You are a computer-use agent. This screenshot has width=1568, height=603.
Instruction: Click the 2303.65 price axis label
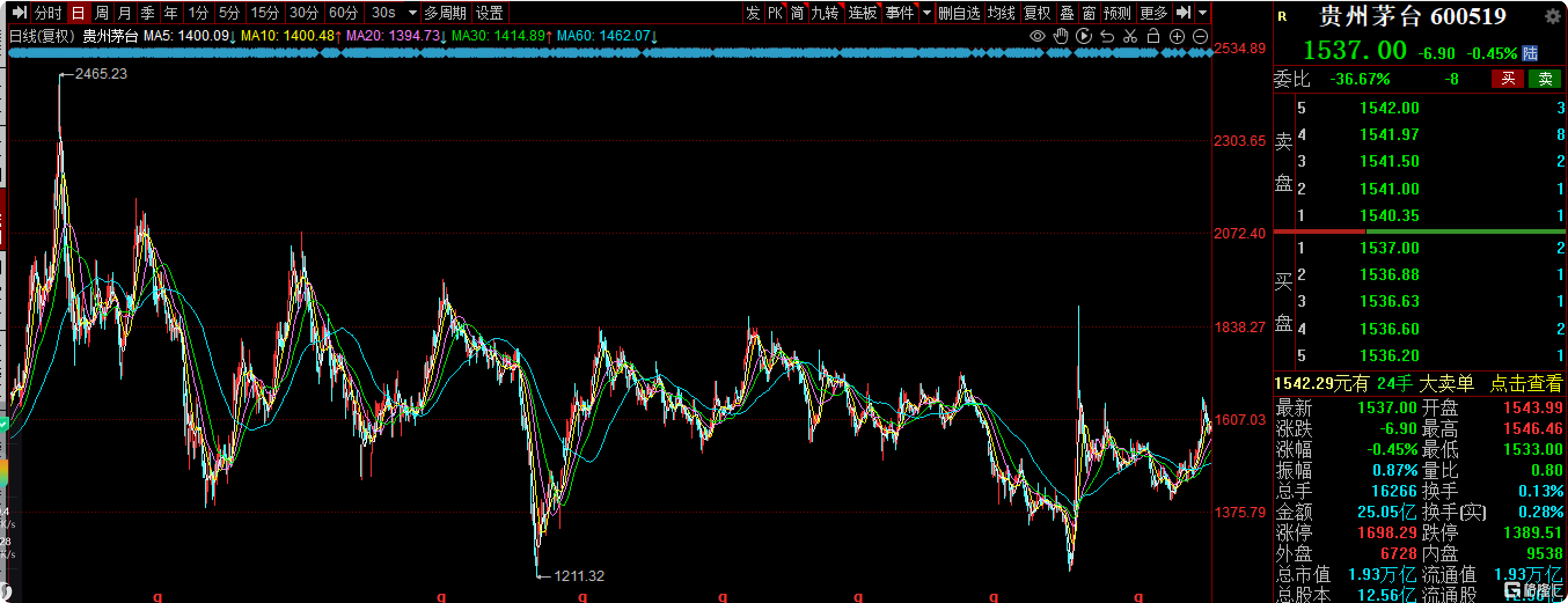click(1240, 141)
